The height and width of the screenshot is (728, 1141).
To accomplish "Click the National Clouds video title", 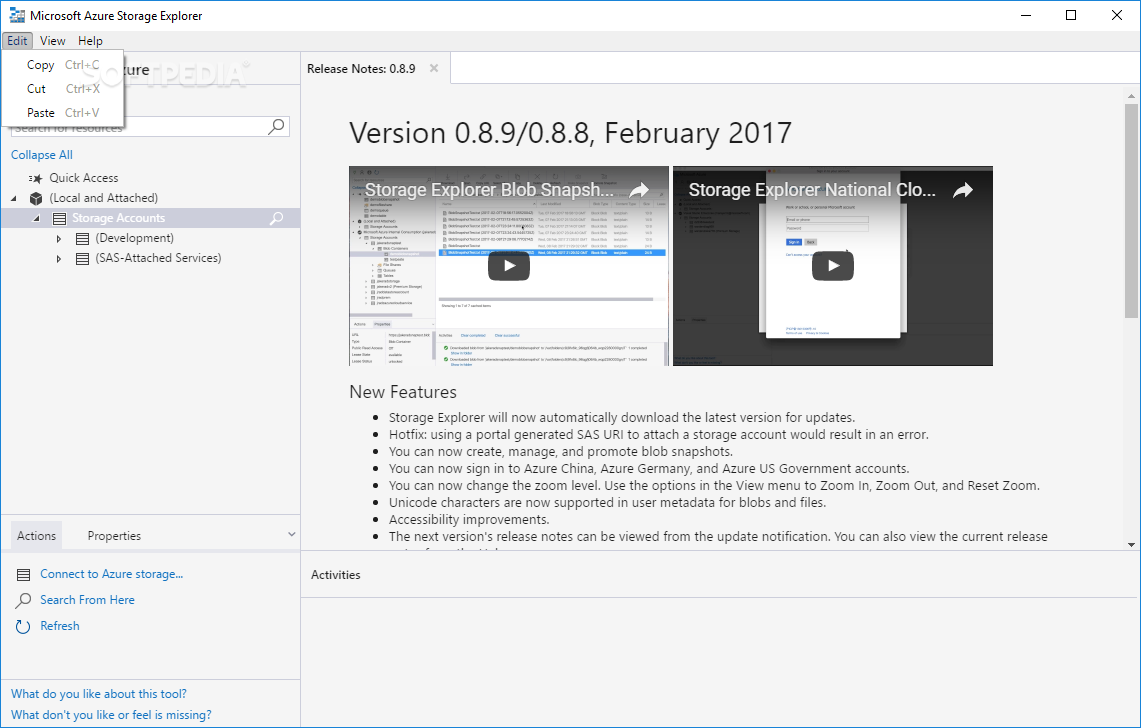I will [812, 189].
